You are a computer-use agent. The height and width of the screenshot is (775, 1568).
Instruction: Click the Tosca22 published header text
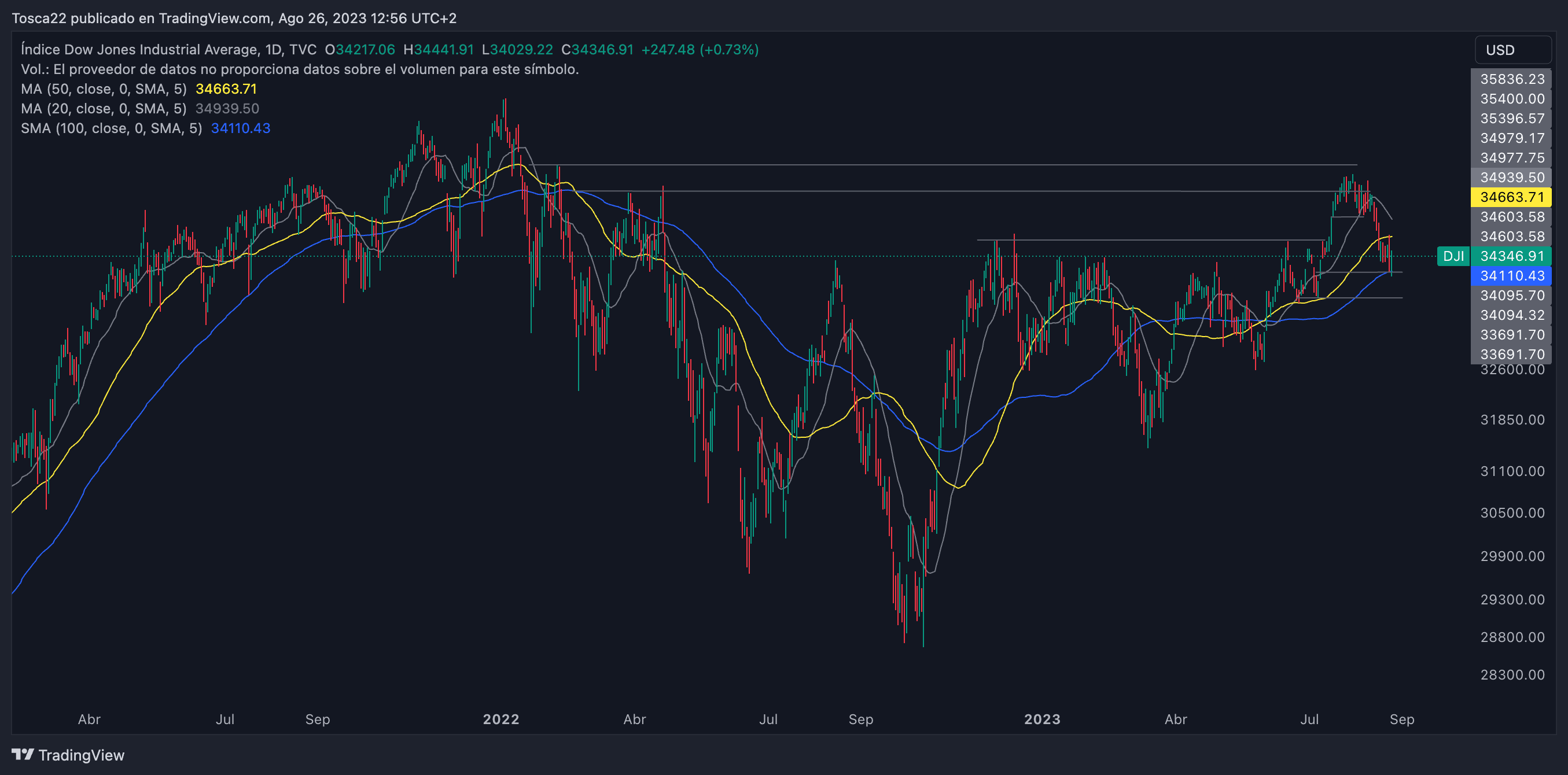234,19
